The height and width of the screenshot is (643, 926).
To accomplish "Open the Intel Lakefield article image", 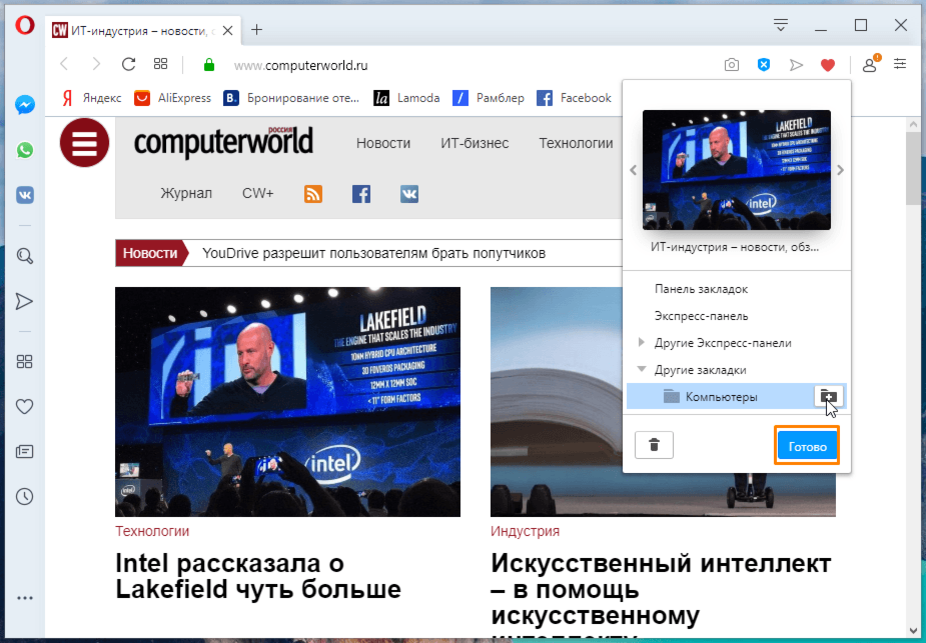I will (288, 402).
